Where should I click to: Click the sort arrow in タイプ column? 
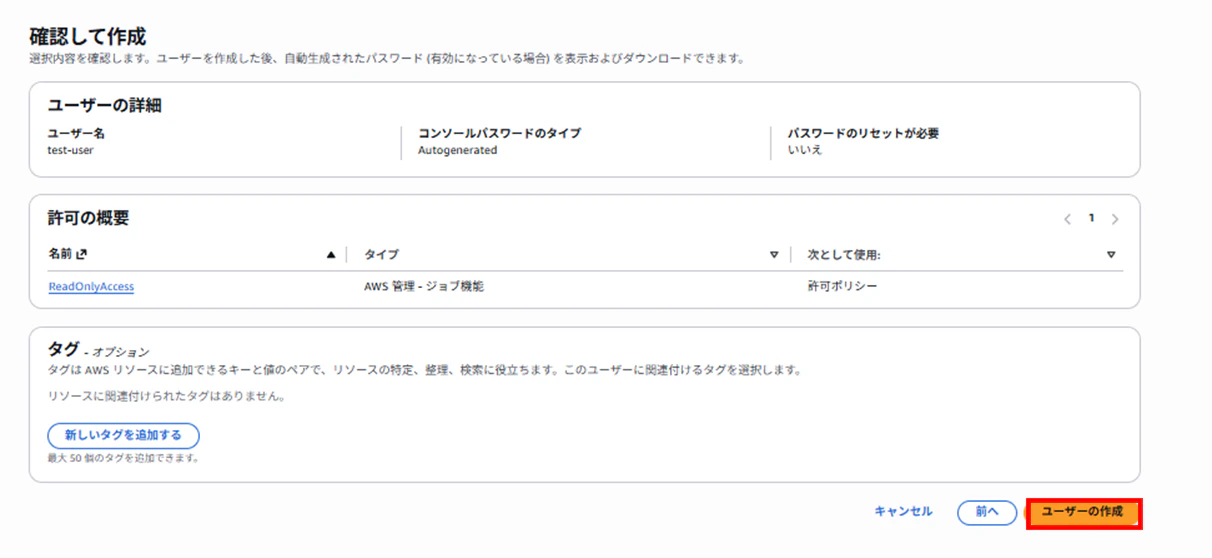coord(774,255)
